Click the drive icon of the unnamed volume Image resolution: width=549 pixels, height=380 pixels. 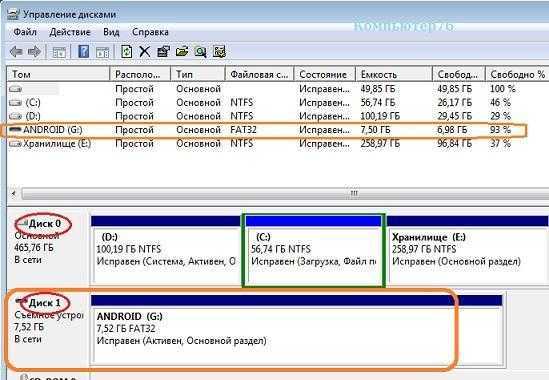pyautogui.click(x=15, y=89)
